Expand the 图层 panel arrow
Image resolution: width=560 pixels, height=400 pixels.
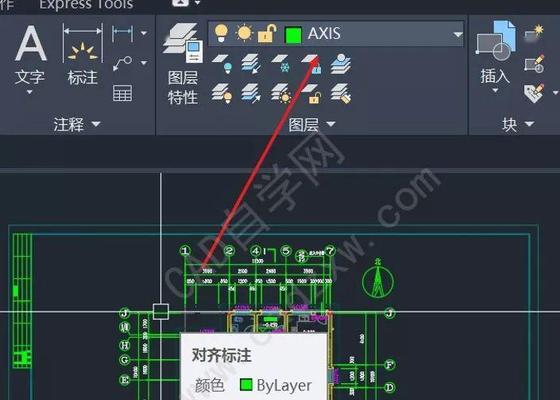[331, 124]
